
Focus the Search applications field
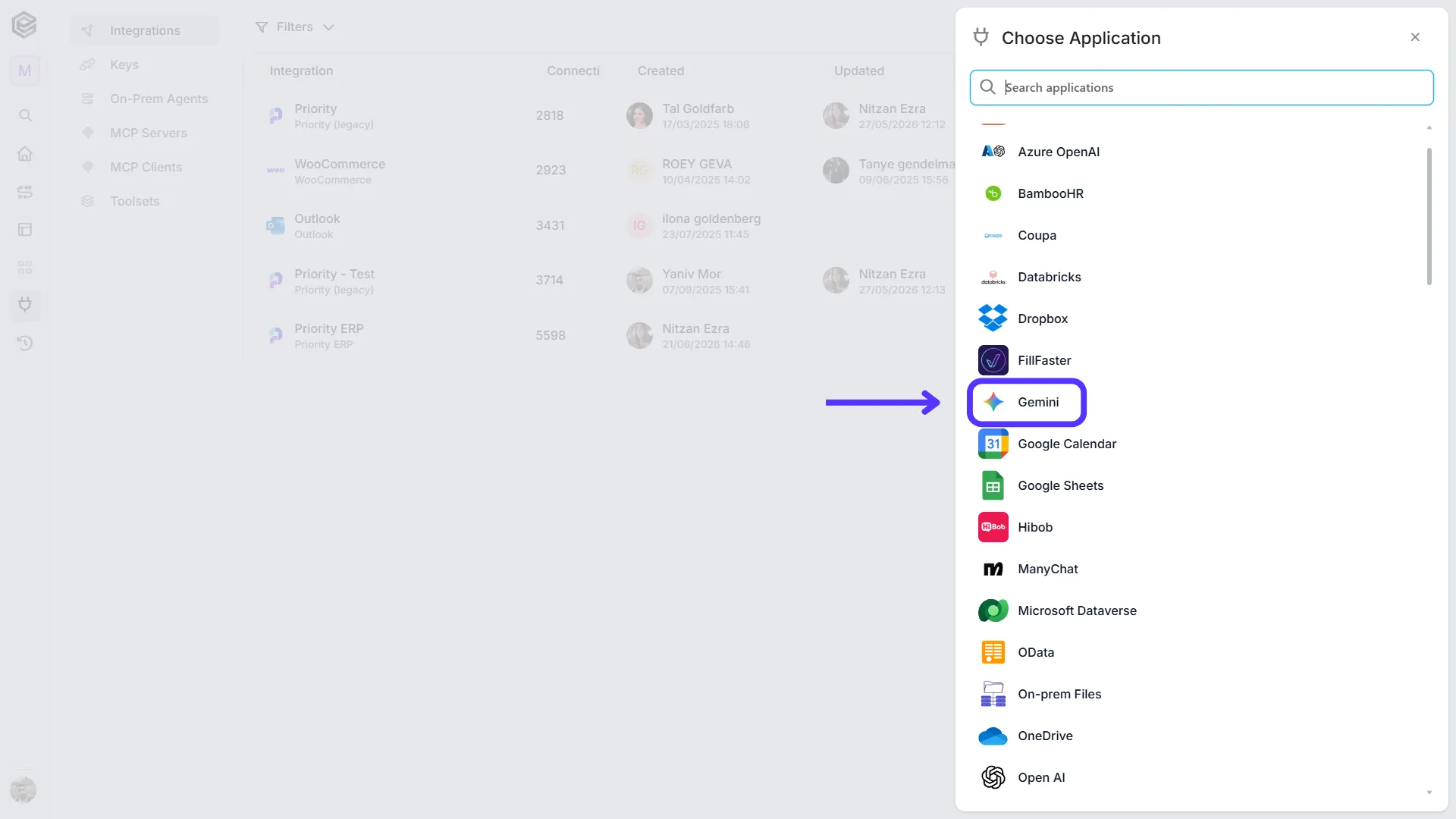coord(1201,87)
